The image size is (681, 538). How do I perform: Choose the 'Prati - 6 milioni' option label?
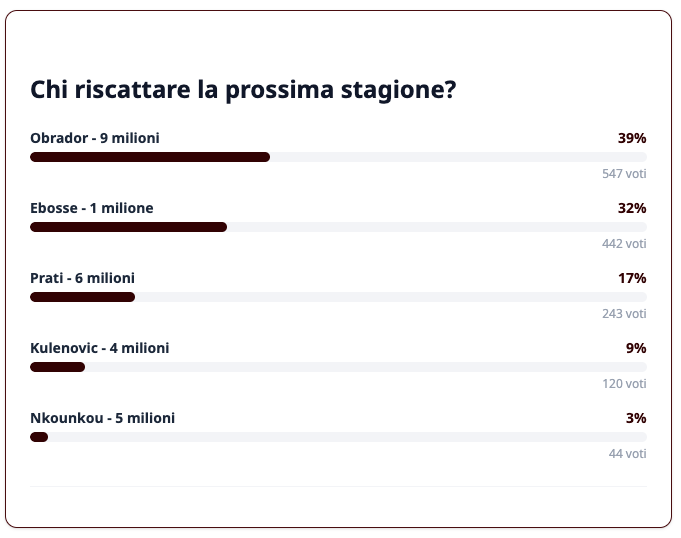83,278
